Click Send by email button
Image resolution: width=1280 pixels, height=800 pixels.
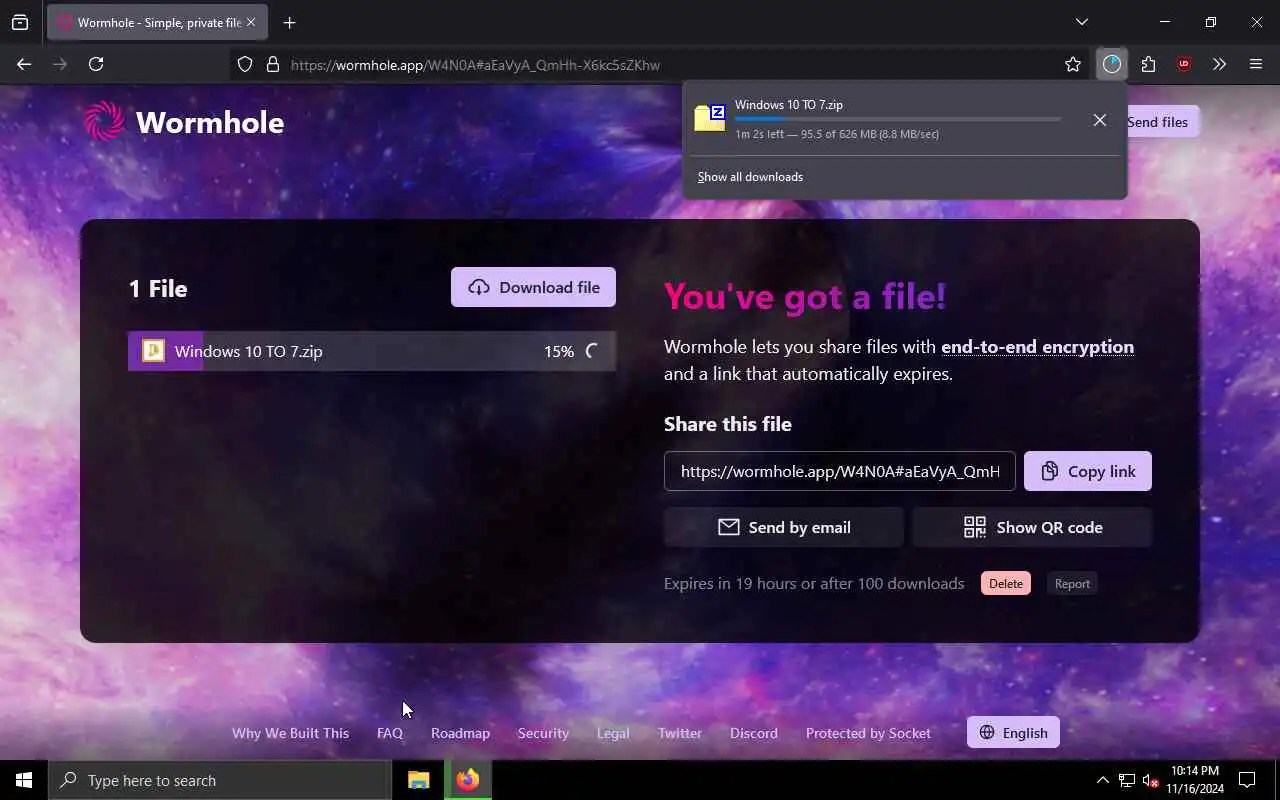pyautogui.click(x=784, y=527)
